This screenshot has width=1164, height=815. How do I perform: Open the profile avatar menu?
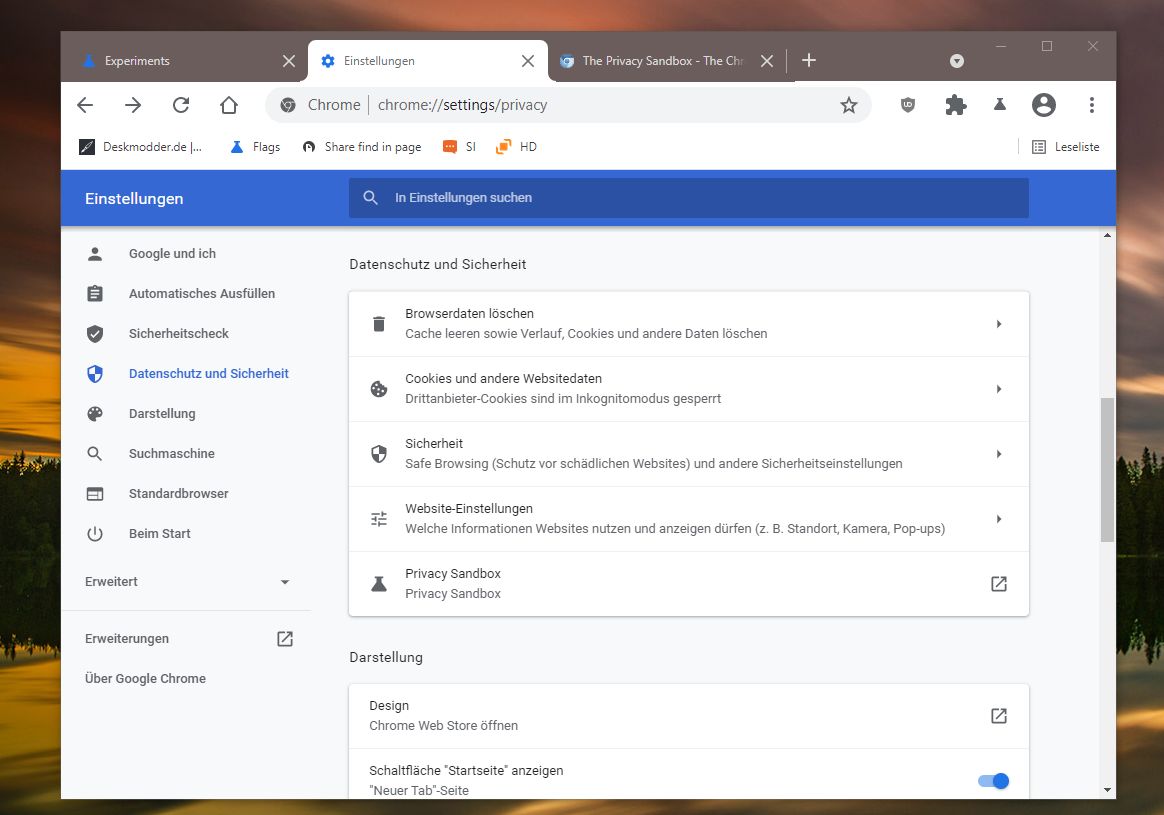coord(1044,105)
